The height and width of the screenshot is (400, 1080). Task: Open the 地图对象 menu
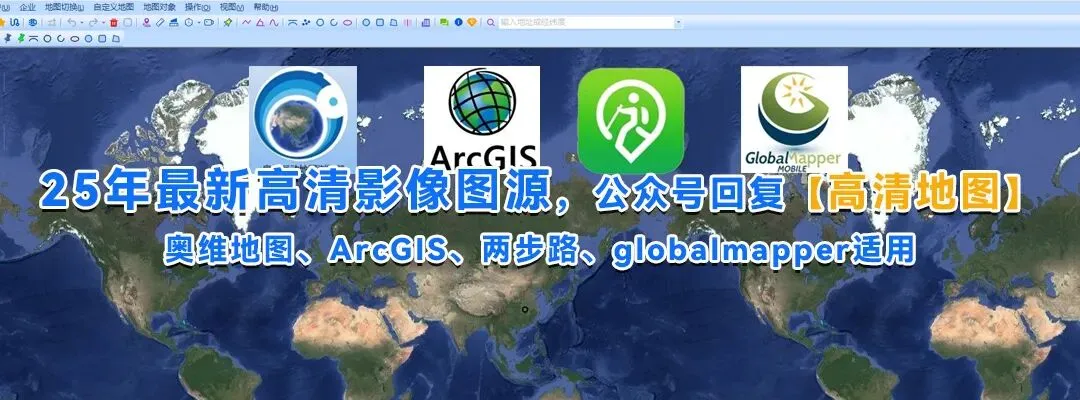click(x=159, y=7)
